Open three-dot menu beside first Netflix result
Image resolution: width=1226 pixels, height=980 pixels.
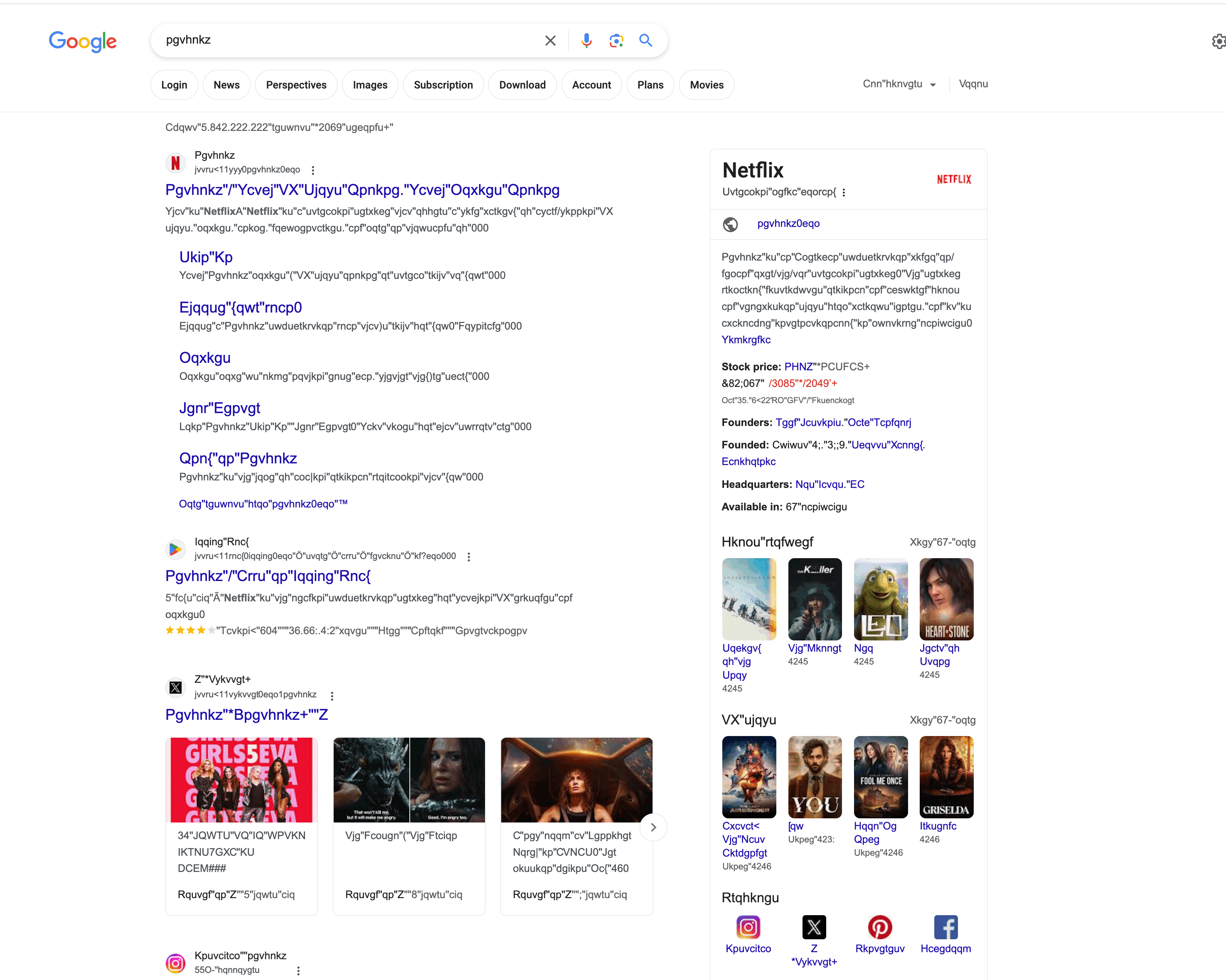[x=313, y=170]
